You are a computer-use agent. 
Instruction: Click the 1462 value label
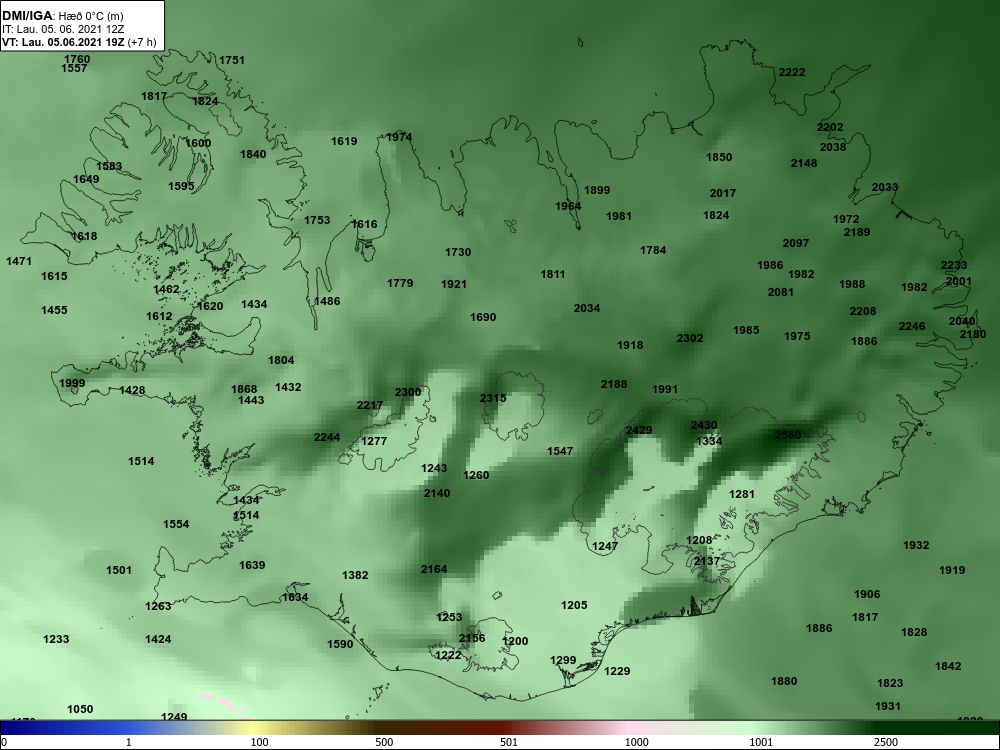pyautogui.click(x=166, y=290)
